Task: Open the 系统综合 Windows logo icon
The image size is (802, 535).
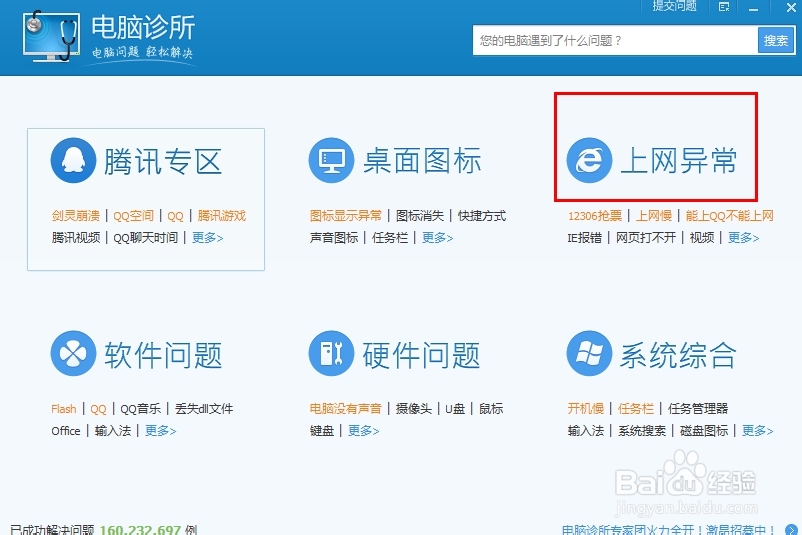Action: click(x=589, y=353)
